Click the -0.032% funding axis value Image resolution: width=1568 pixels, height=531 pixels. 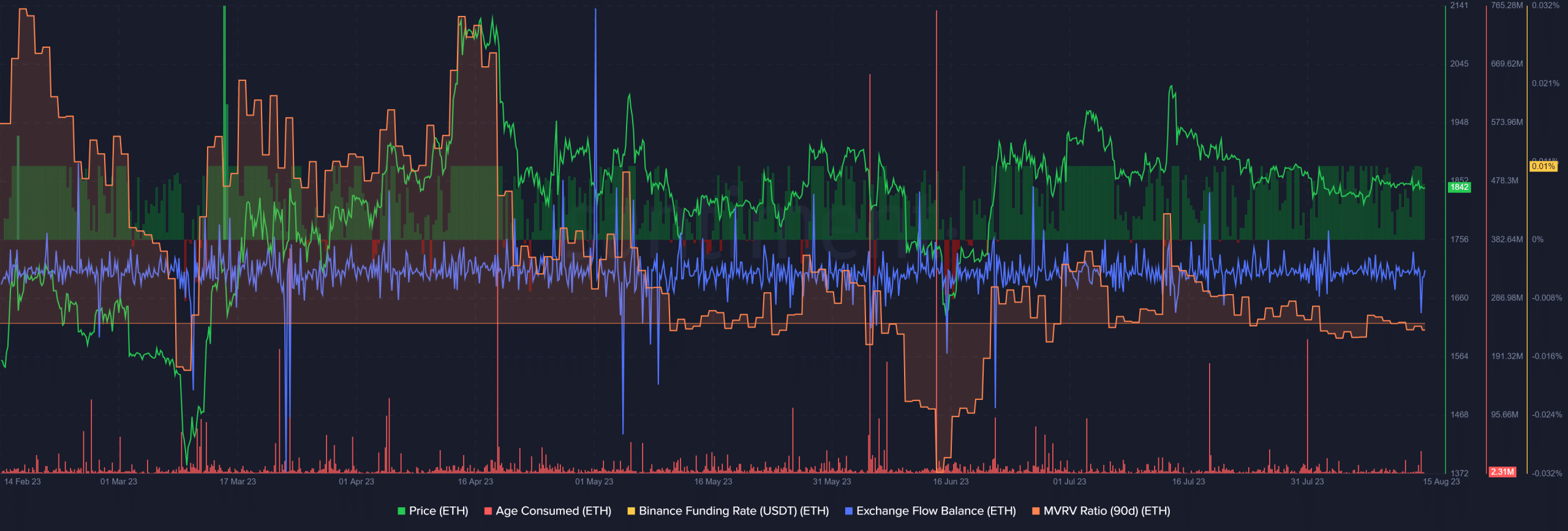[x=1547, y=473]
